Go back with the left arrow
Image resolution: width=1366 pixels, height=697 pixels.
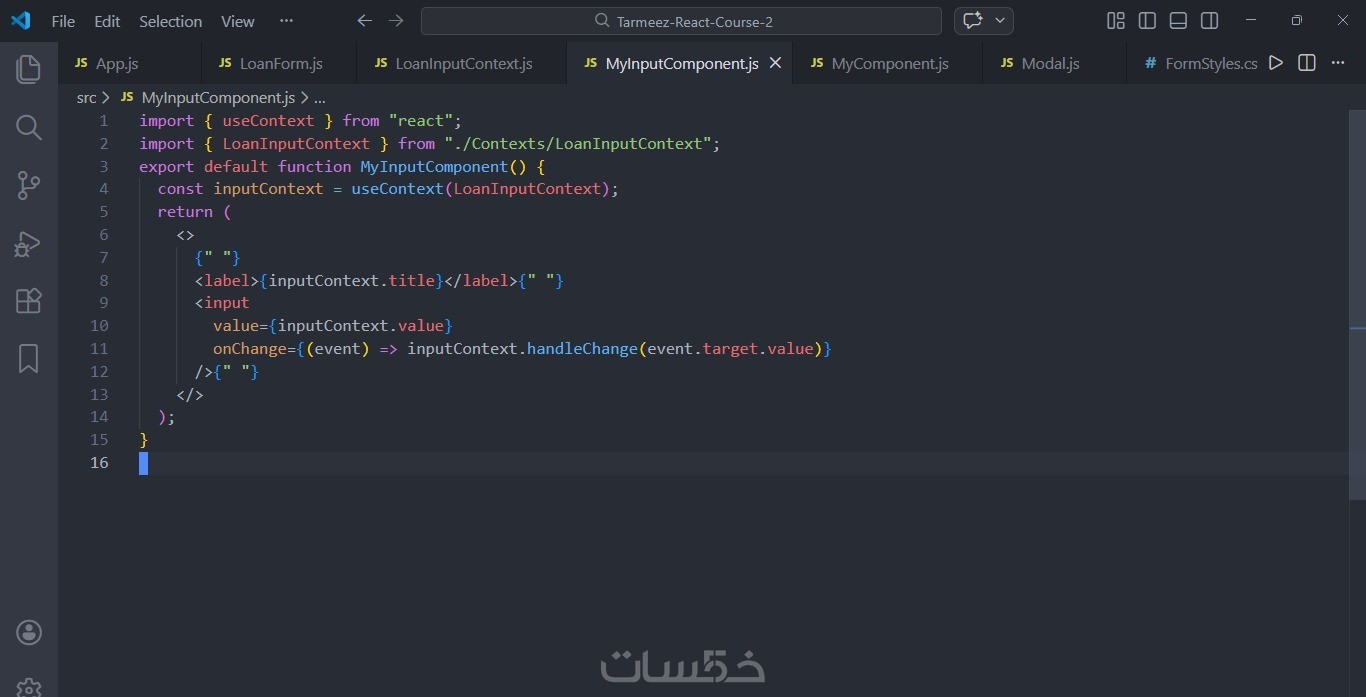pos(365,21)
